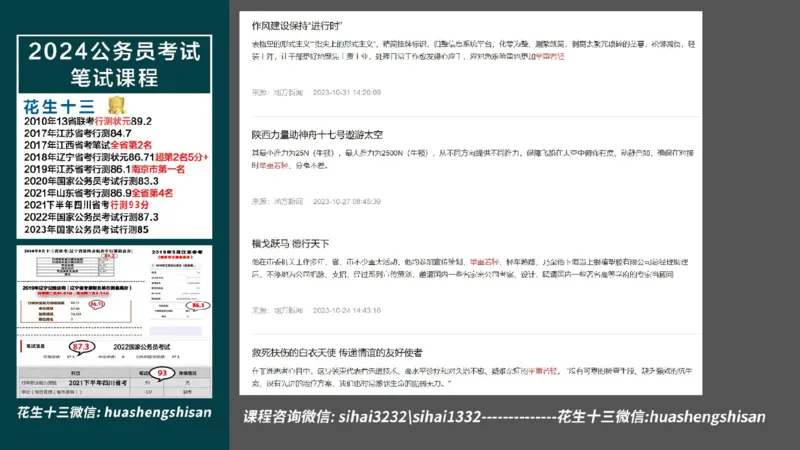Click the red keyword in 救死扶伤 article snippet
Viewport: 800px width, 450px height.
542,371
